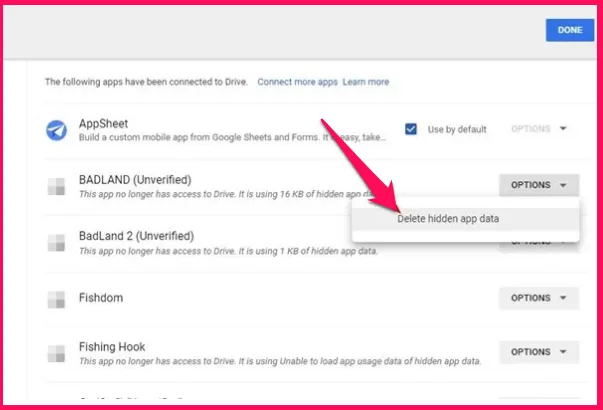Click the BadLand 2 (Unverified) app name
The image size is (603, 410).
pos(136,236)
